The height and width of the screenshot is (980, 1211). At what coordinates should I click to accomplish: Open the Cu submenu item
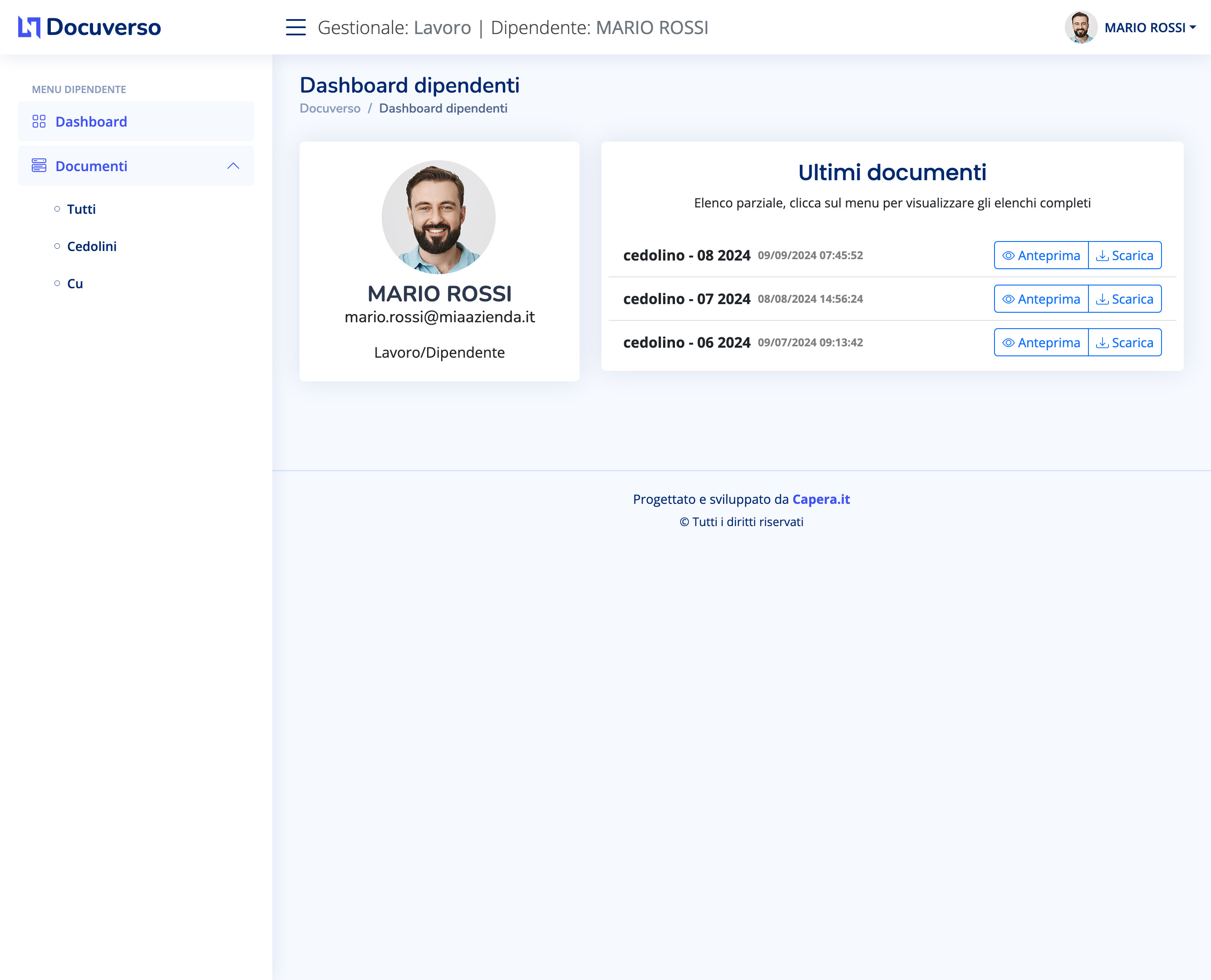pyautogui.click(x=74, y=284)
